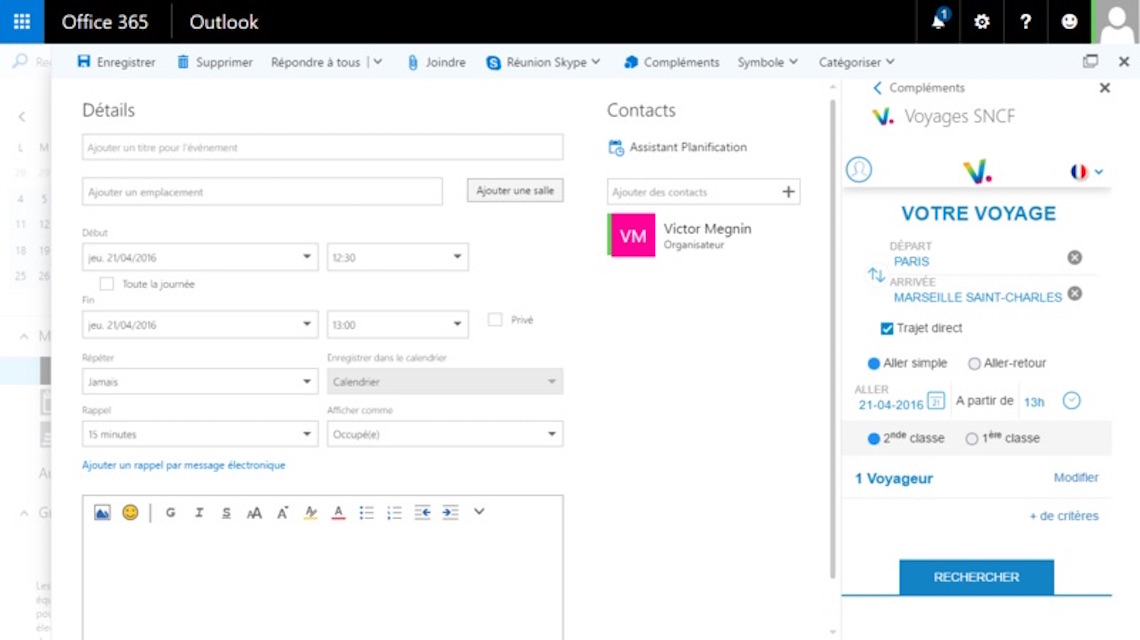This screenshot has height=640, width=1140.
Task: Swap departure and arrival stations
Action: [x=876, y=275]
